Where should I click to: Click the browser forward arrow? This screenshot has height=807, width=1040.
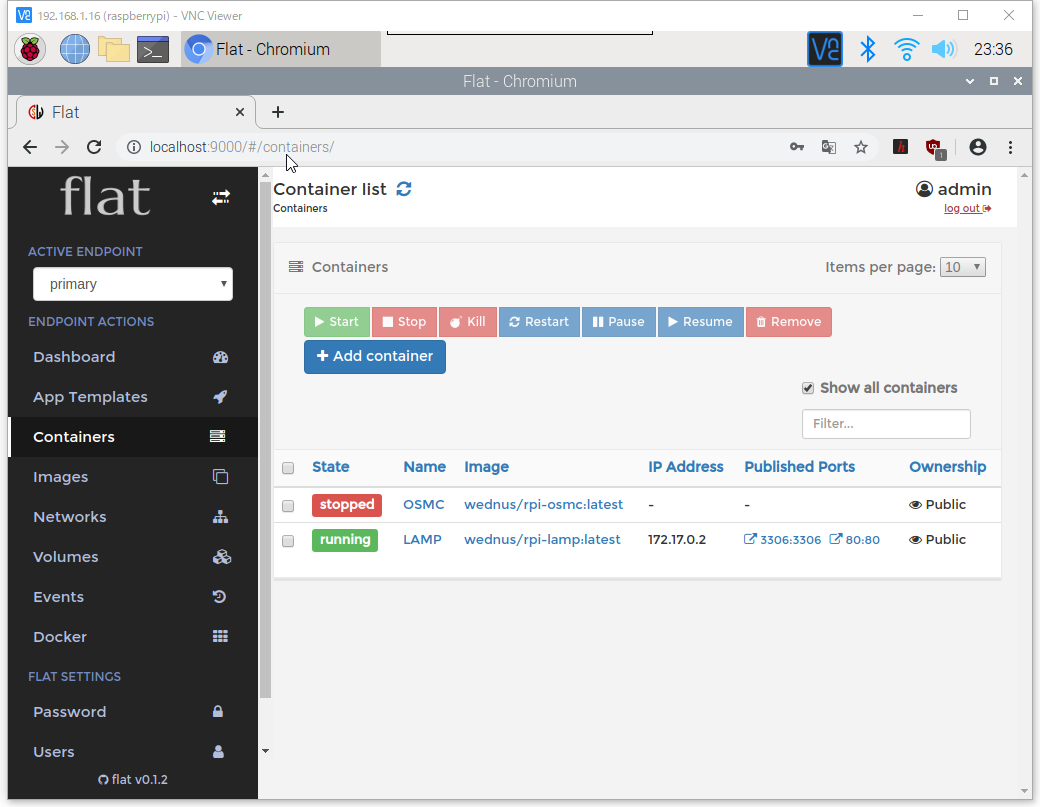pos(62,147)
